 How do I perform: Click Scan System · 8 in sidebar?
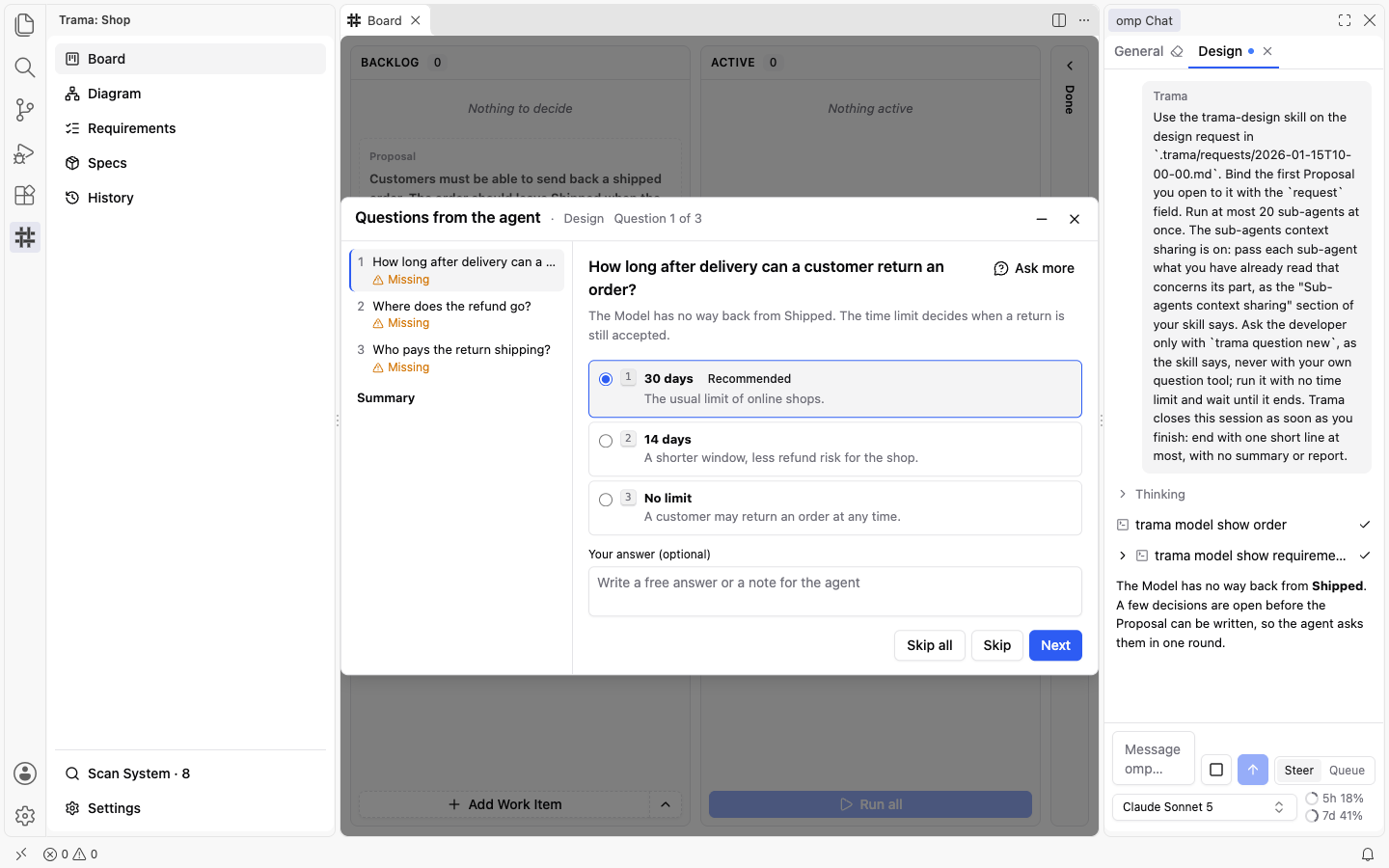191,773
